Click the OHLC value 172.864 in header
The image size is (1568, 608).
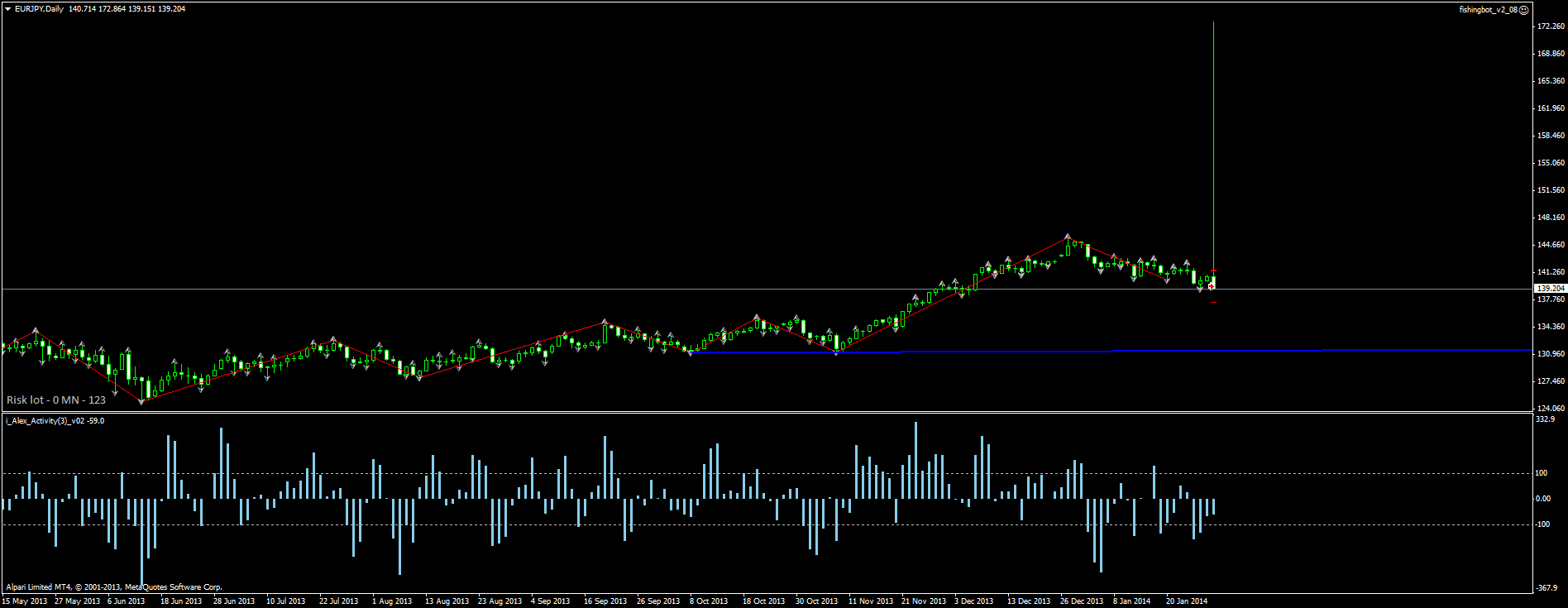[112, 9]
